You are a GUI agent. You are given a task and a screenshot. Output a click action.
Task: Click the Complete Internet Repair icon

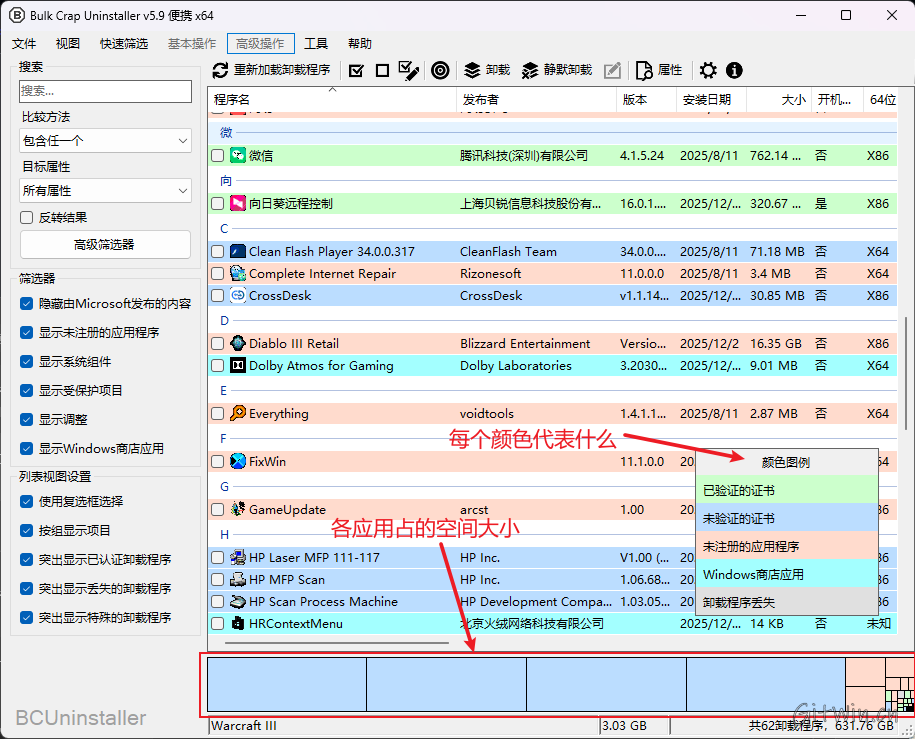238,273
